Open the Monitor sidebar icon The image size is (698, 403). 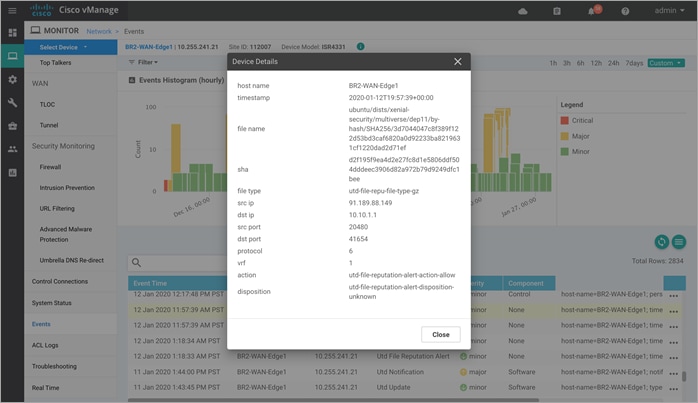coord(12,56)
